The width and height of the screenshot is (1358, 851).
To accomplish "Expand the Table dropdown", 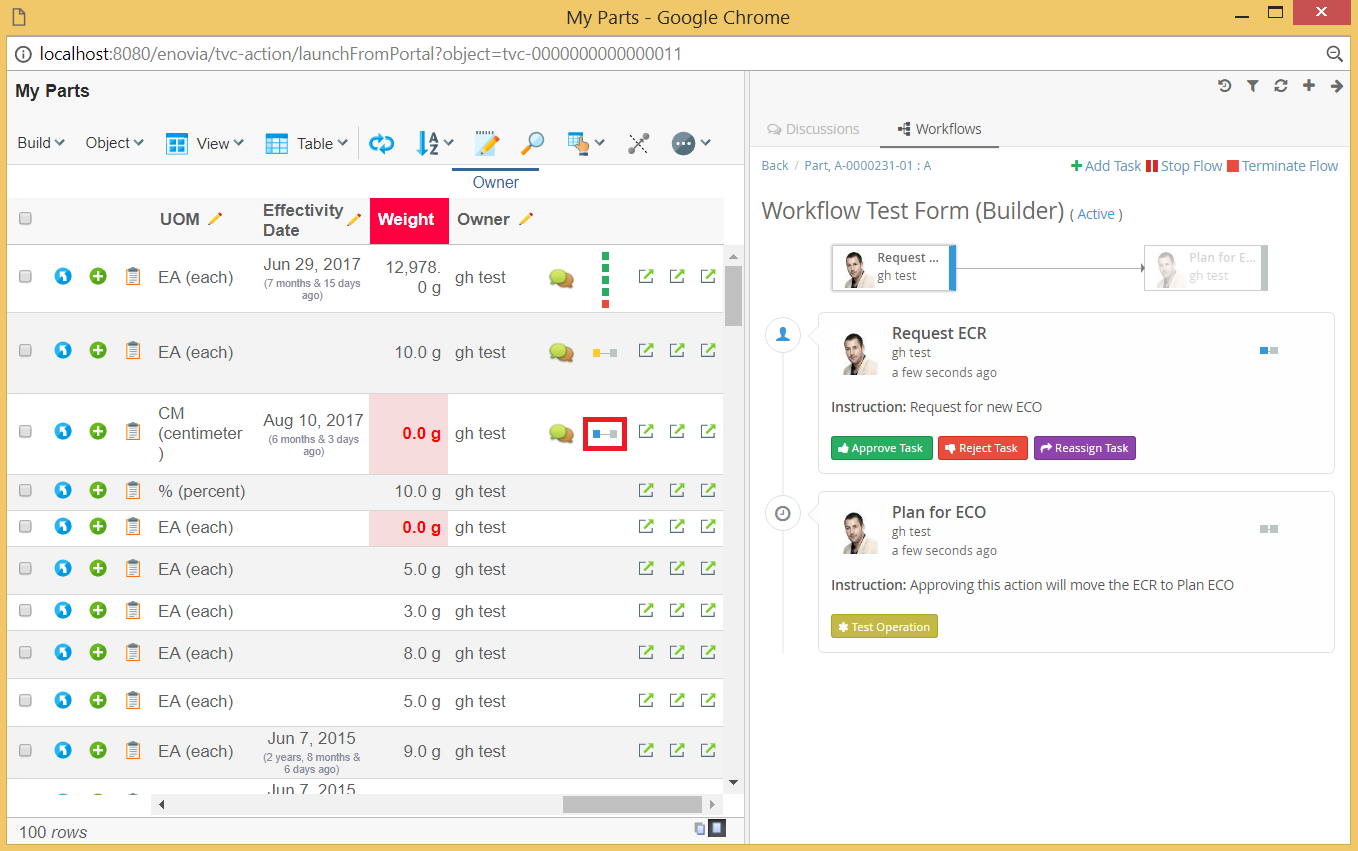I will 306,143.
